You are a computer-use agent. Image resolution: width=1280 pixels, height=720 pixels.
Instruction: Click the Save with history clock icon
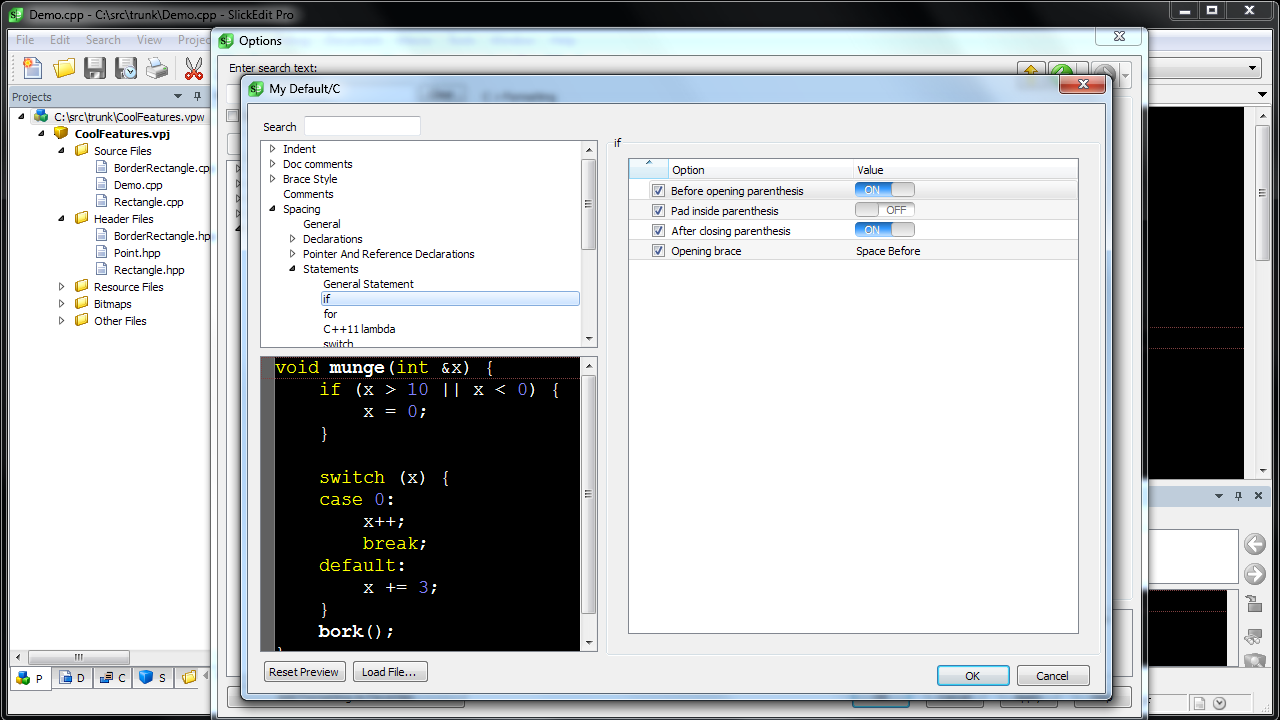(x=126, y=68)
